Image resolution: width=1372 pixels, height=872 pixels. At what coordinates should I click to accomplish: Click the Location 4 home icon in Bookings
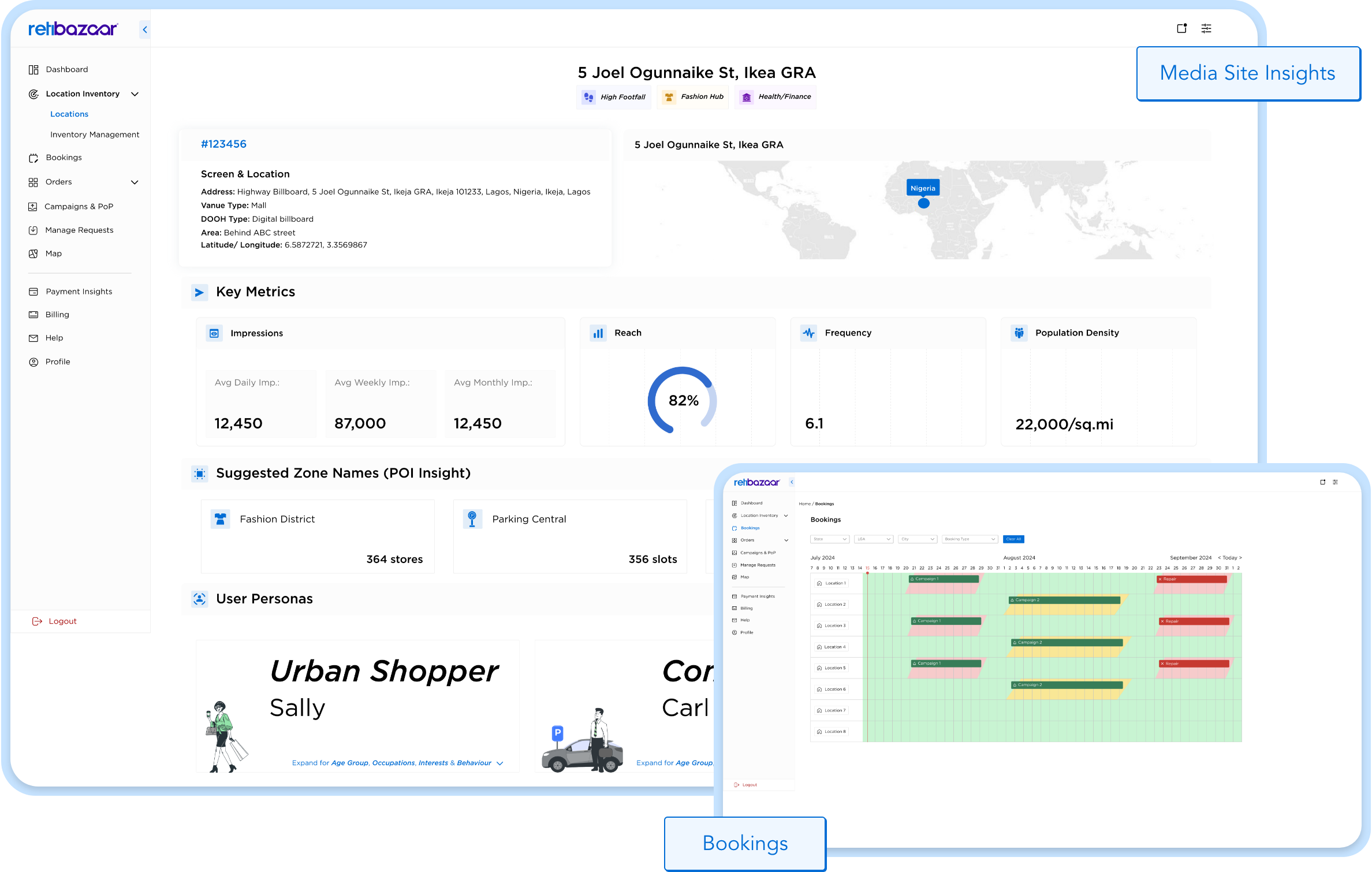click(819, 647)
